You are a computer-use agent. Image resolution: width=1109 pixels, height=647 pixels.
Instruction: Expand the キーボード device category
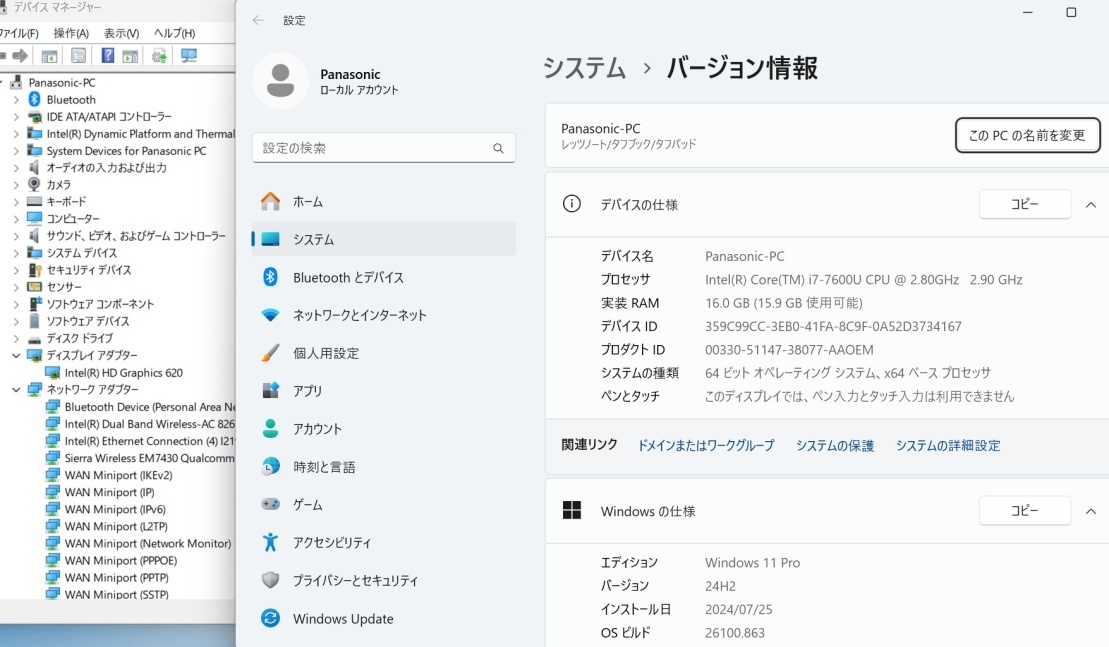16,202
